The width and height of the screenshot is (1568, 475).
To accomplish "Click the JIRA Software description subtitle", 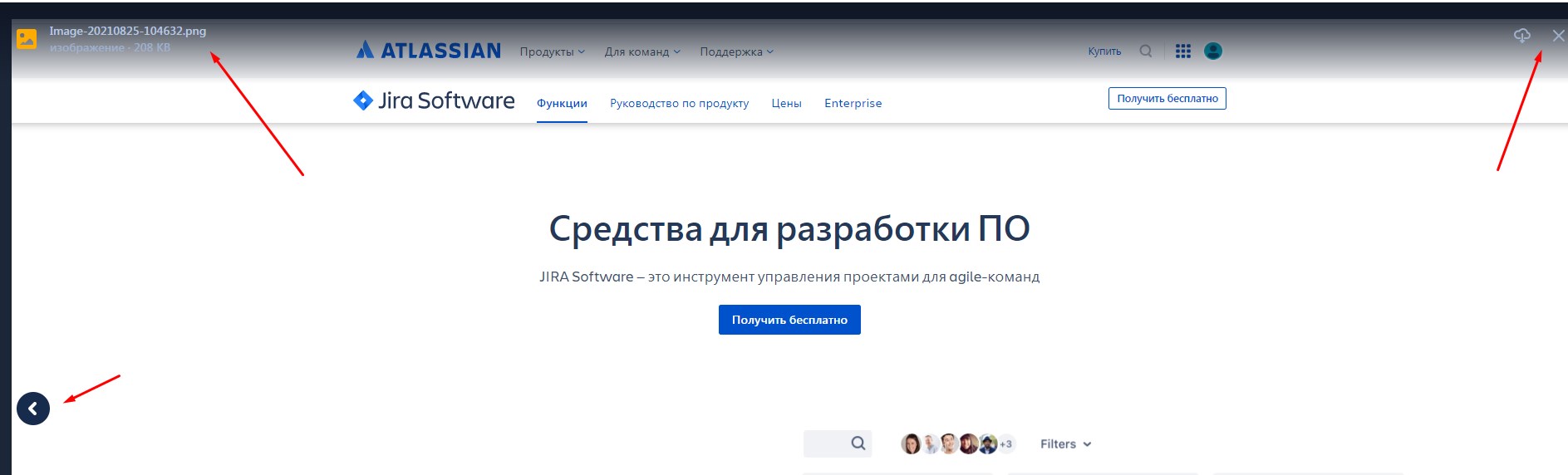I will coord(789,277).
